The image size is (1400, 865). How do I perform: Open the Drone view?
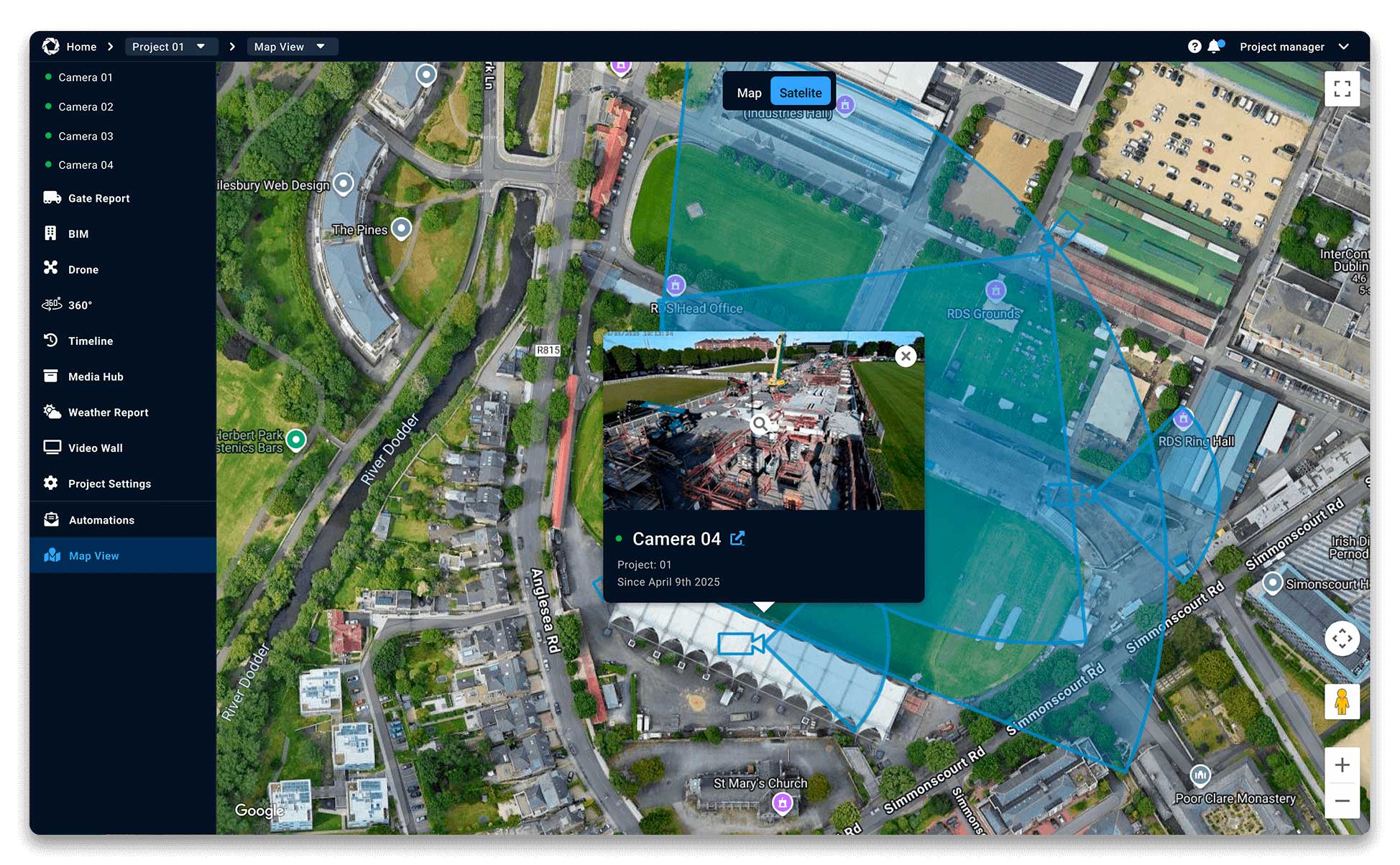pos(83,269)
